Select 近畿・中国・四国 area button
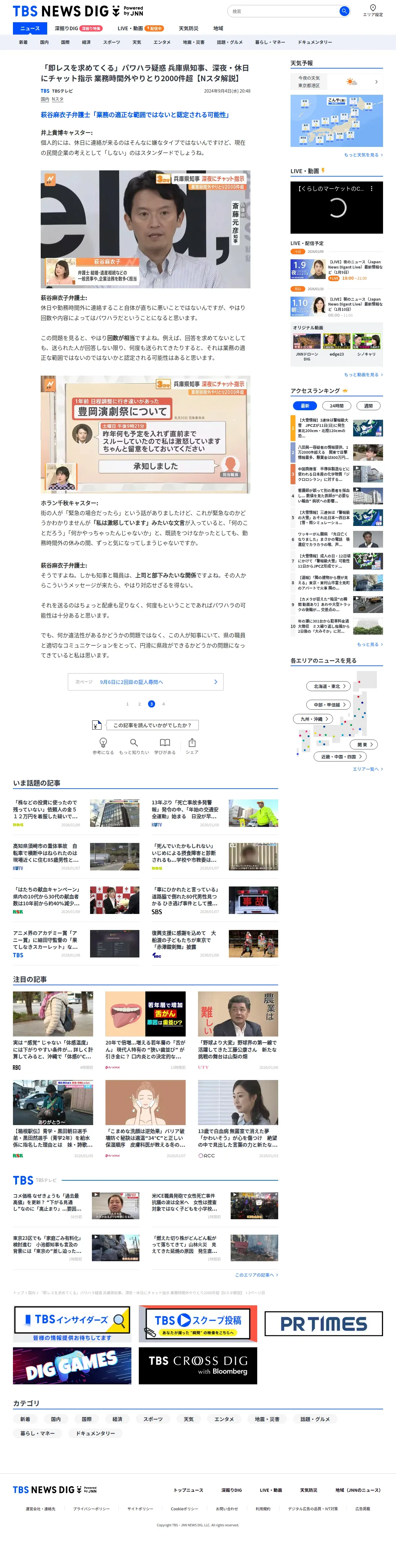This screenshot has height=1568, width=396. coord(341,757)
